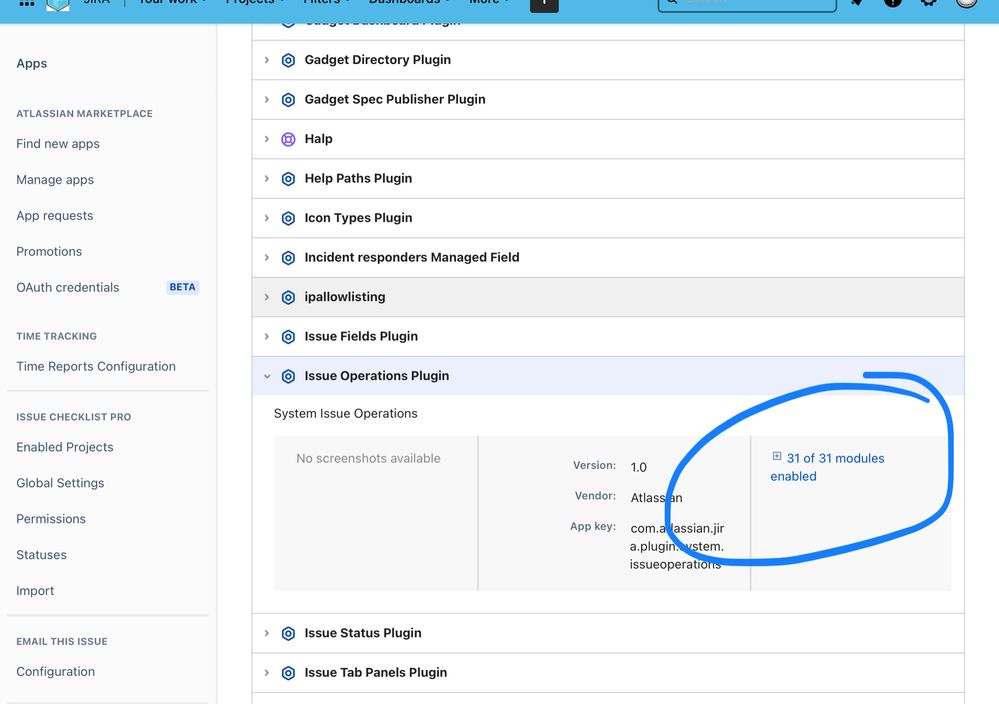This screenshot has width=999, height=704.
Task: Select the Help Paths Plugin title
Action: [x=358, y=178]
